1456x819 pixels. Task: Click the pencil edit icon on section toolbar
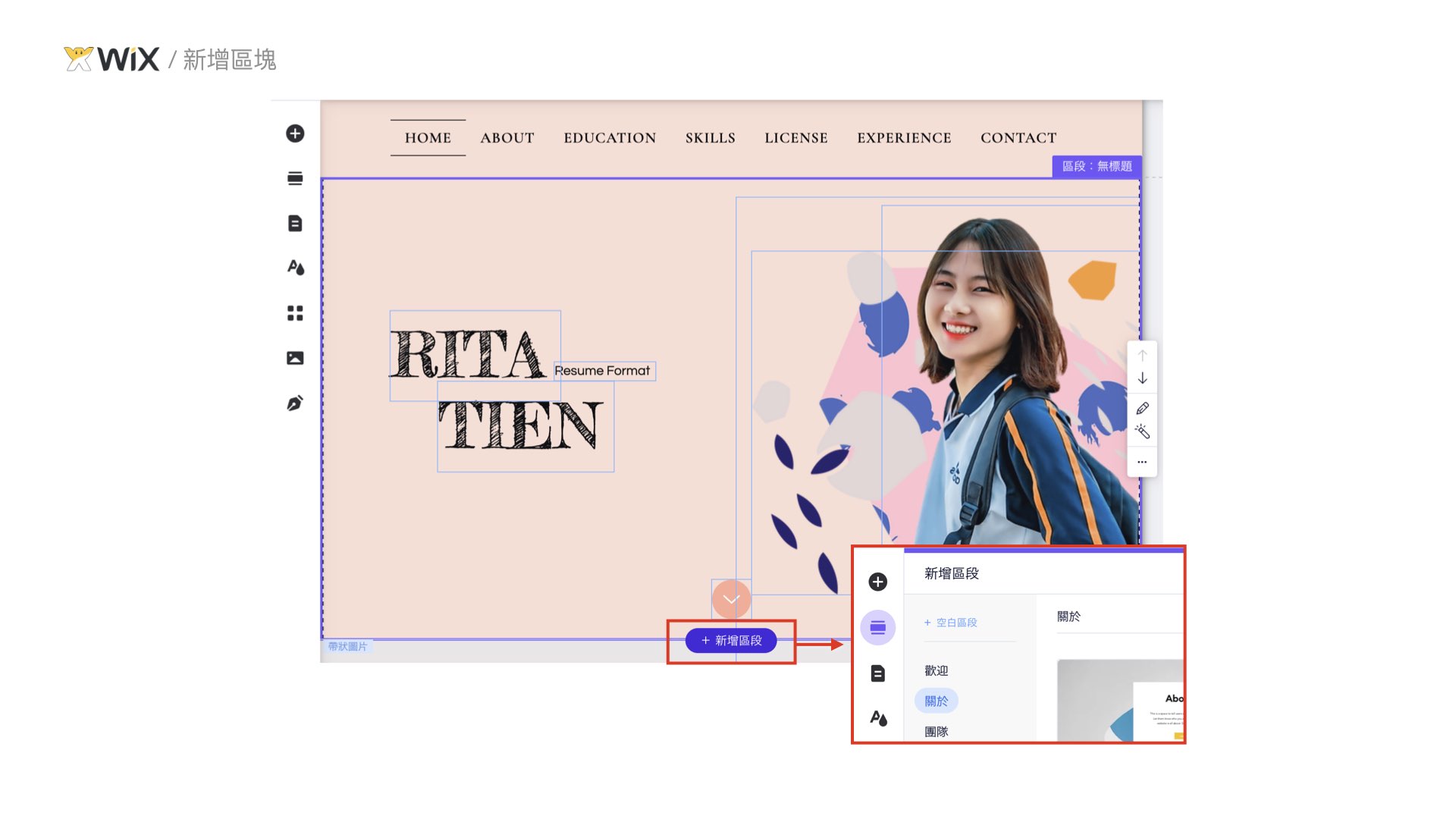1142,408
